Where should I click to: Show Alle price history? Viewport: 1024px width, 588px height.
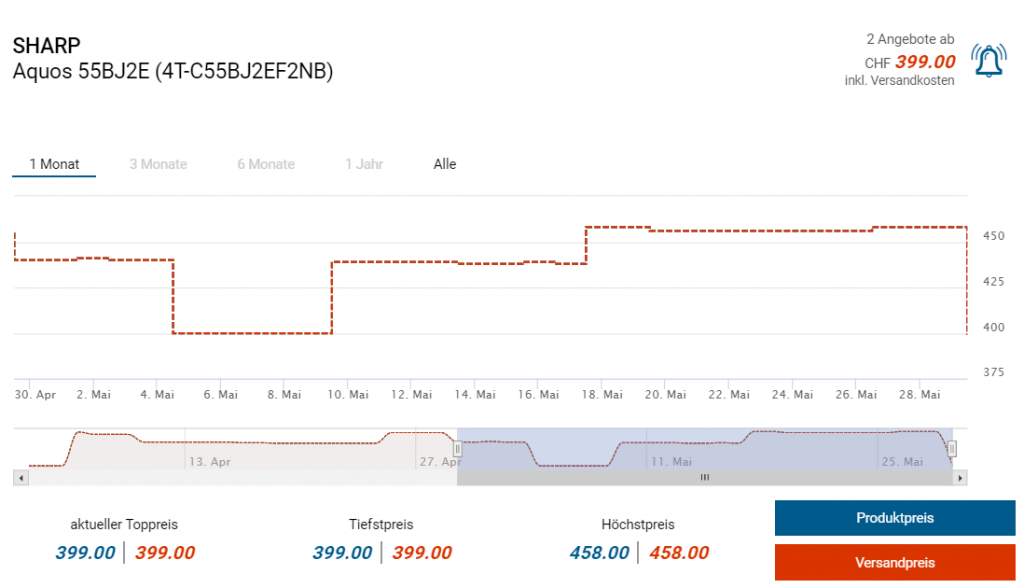coord(445,164)
